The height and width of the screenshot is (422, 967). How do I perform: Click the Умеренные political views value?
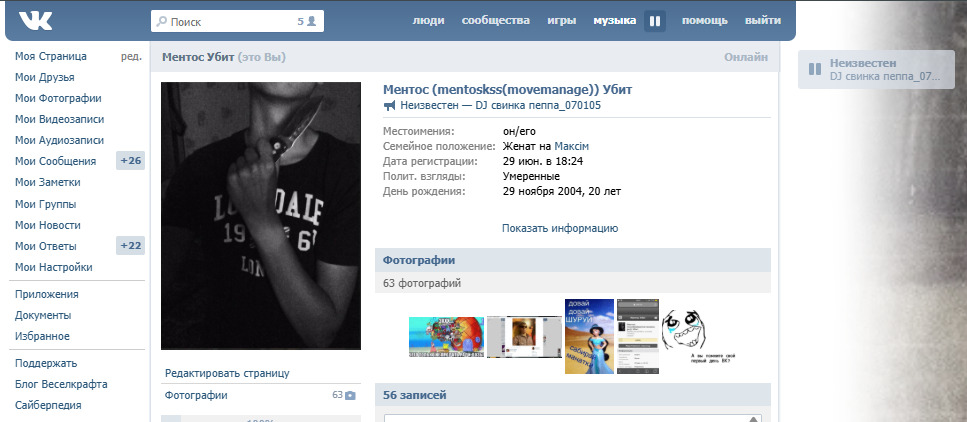[532, 176]
